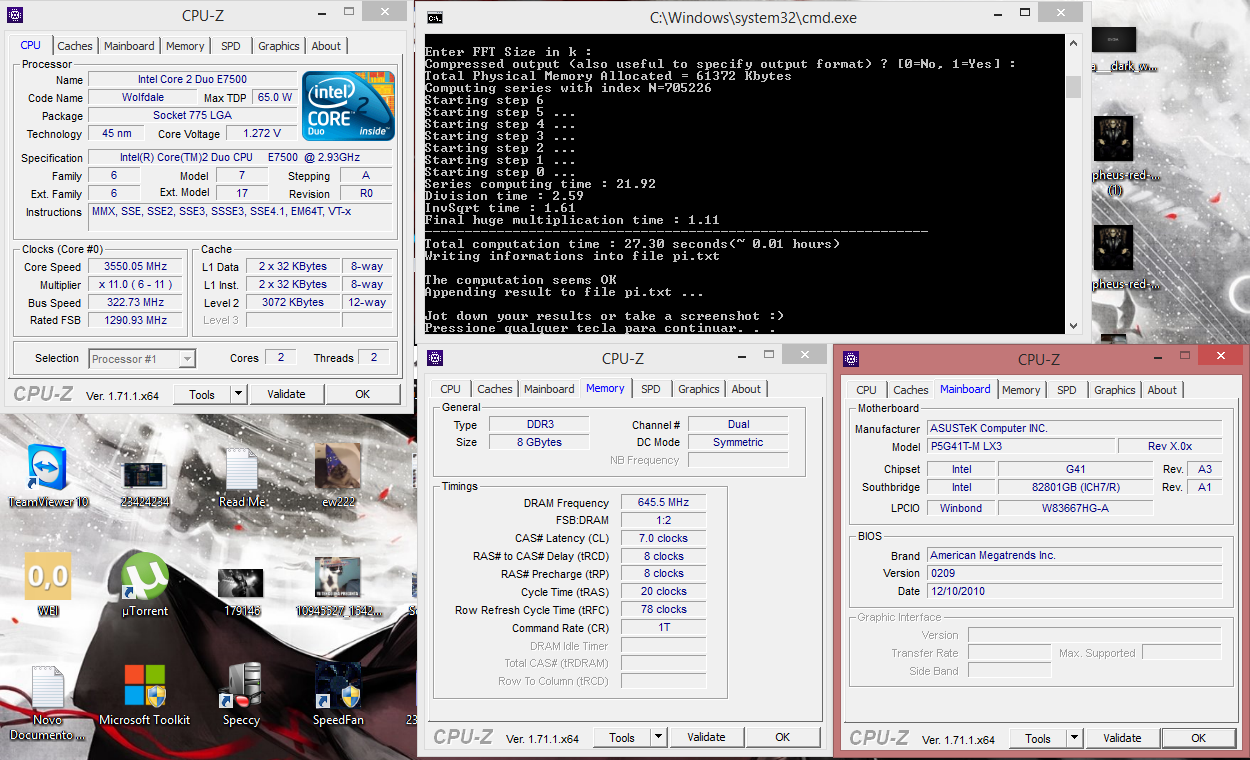
Task: Select the Read Me text file icon
Action: [x=241, y=468]
